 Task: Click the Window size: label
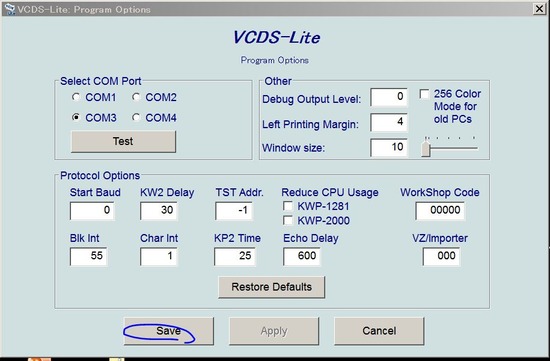294,148
